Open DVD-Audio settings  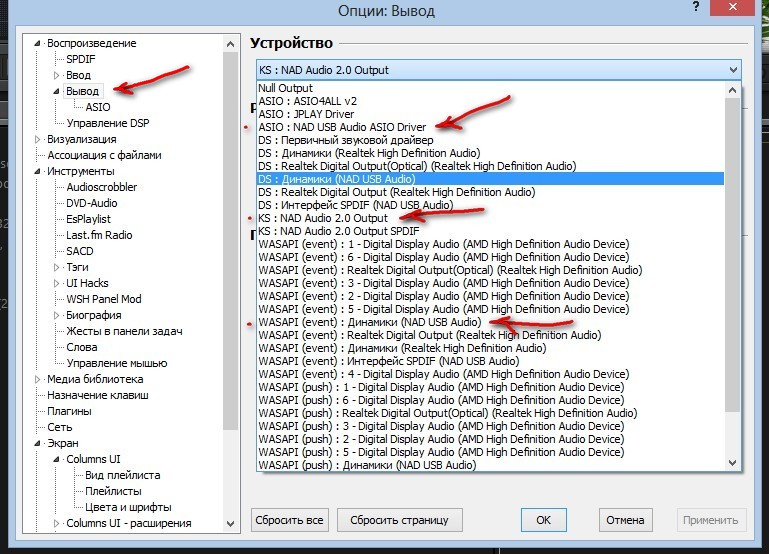click(92, 203)
